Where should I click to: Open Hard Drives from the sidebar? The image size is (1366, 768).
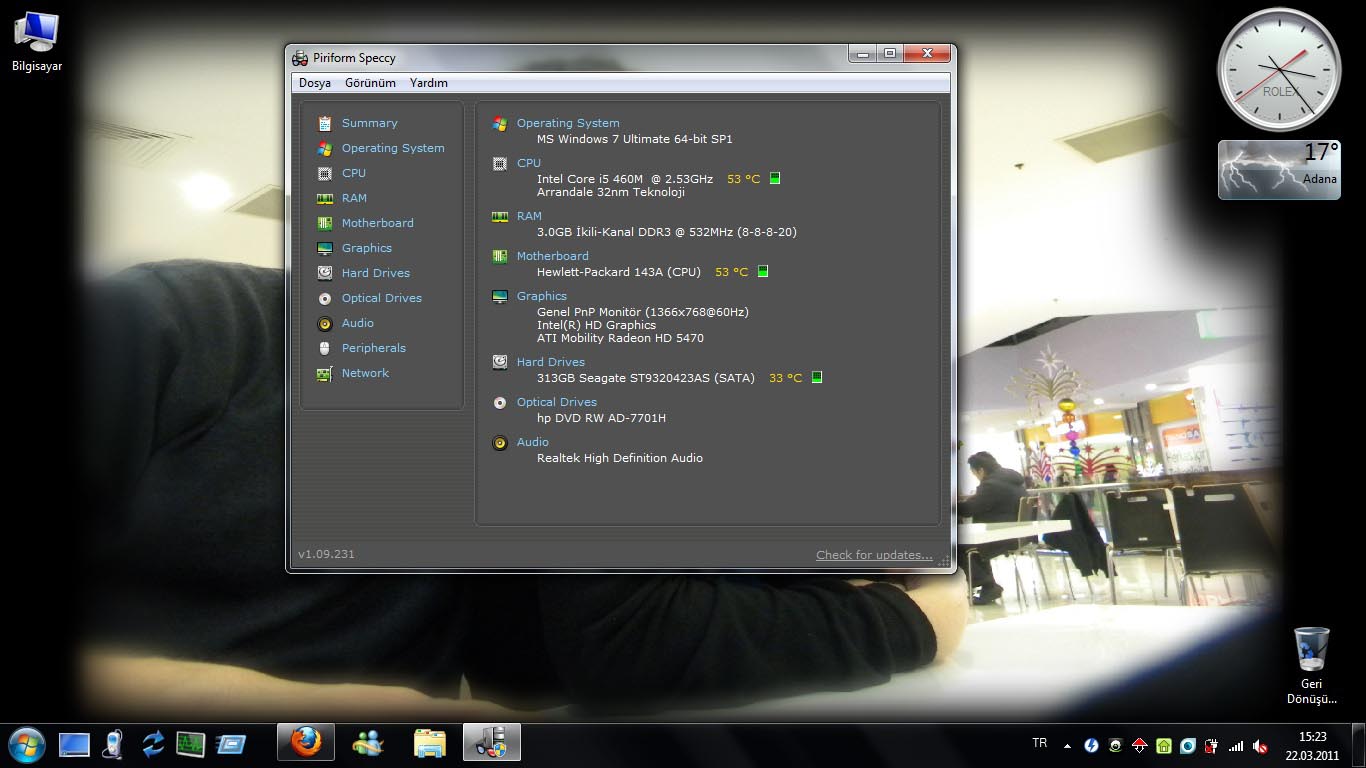click(x=376, y=273)
